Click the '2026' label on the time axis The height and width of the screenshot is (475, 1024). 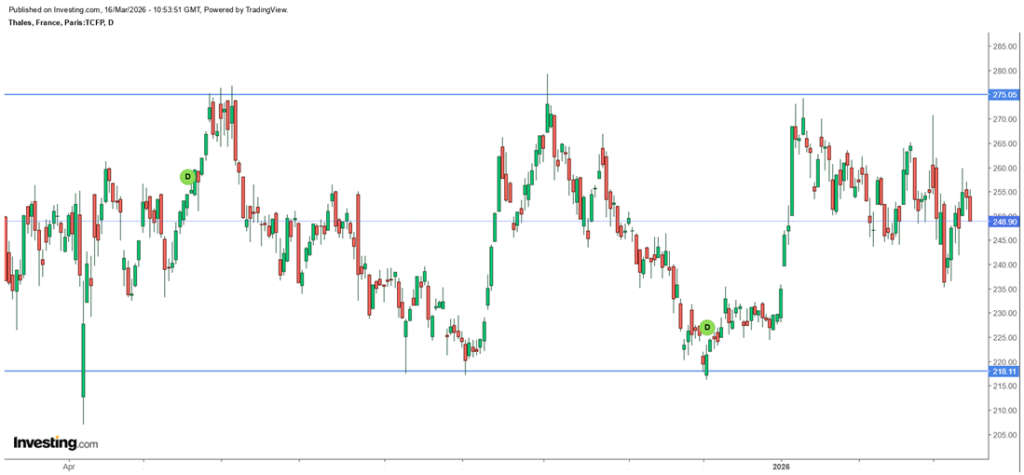tap(781, 466)
